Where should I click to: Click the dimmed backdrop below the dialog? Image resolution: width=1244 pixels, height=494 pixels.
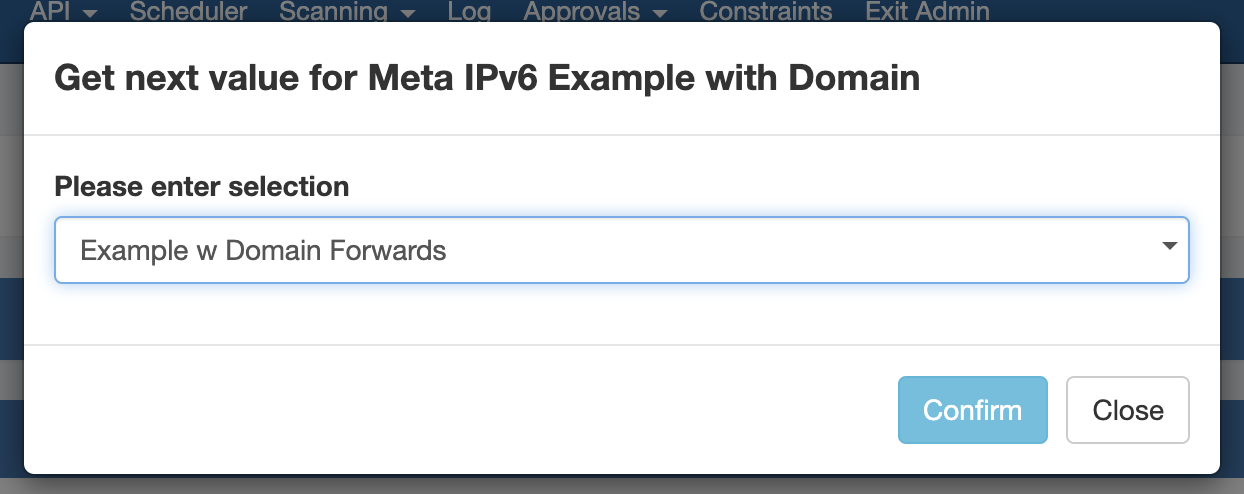(x=620, y=484)
